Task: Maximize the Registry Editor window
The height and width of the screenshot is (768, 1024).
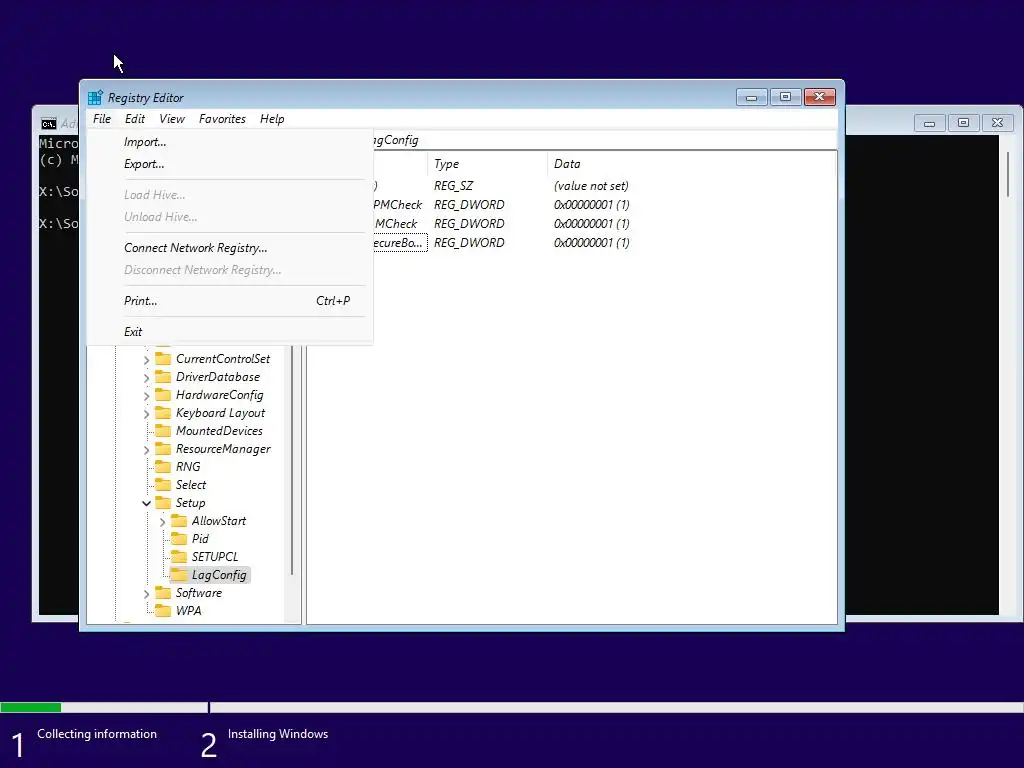Action: [786, 97]
